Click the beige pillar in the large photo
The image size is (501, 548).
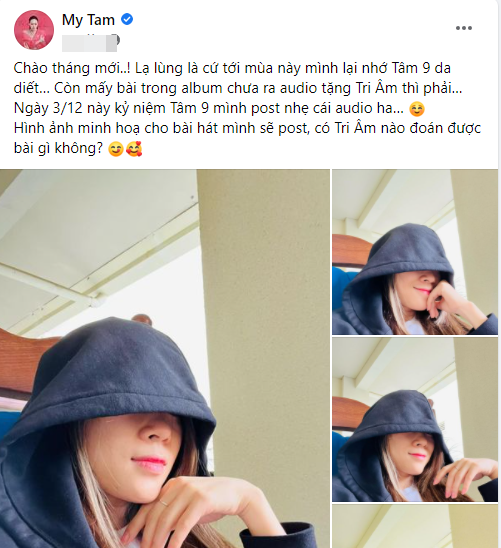pyautogui.click(x=264, y=315)
